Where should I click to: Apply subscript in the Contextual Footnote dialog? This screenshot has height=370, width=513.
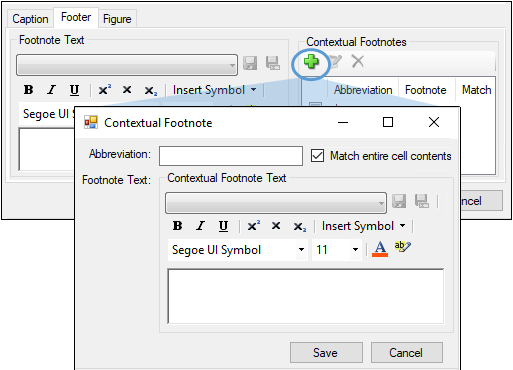pyautogui.click(x=300, y=226)
